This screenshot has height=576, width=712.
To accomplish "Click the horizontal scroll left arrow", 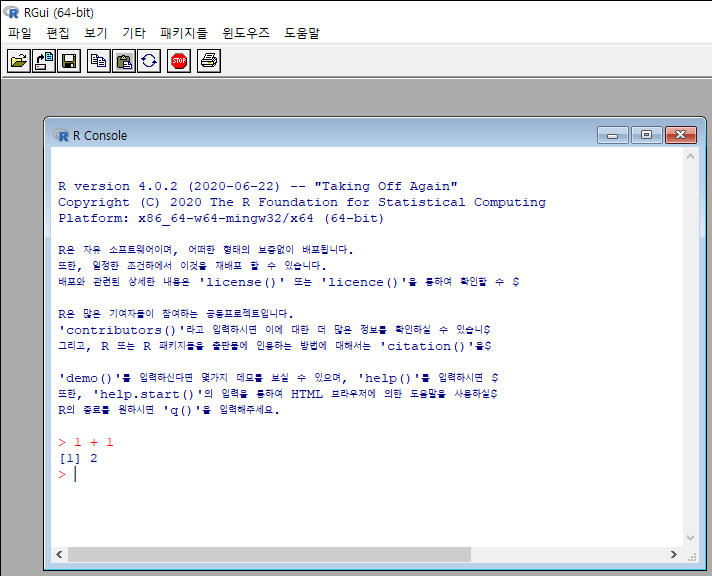I will coord(59,555).
